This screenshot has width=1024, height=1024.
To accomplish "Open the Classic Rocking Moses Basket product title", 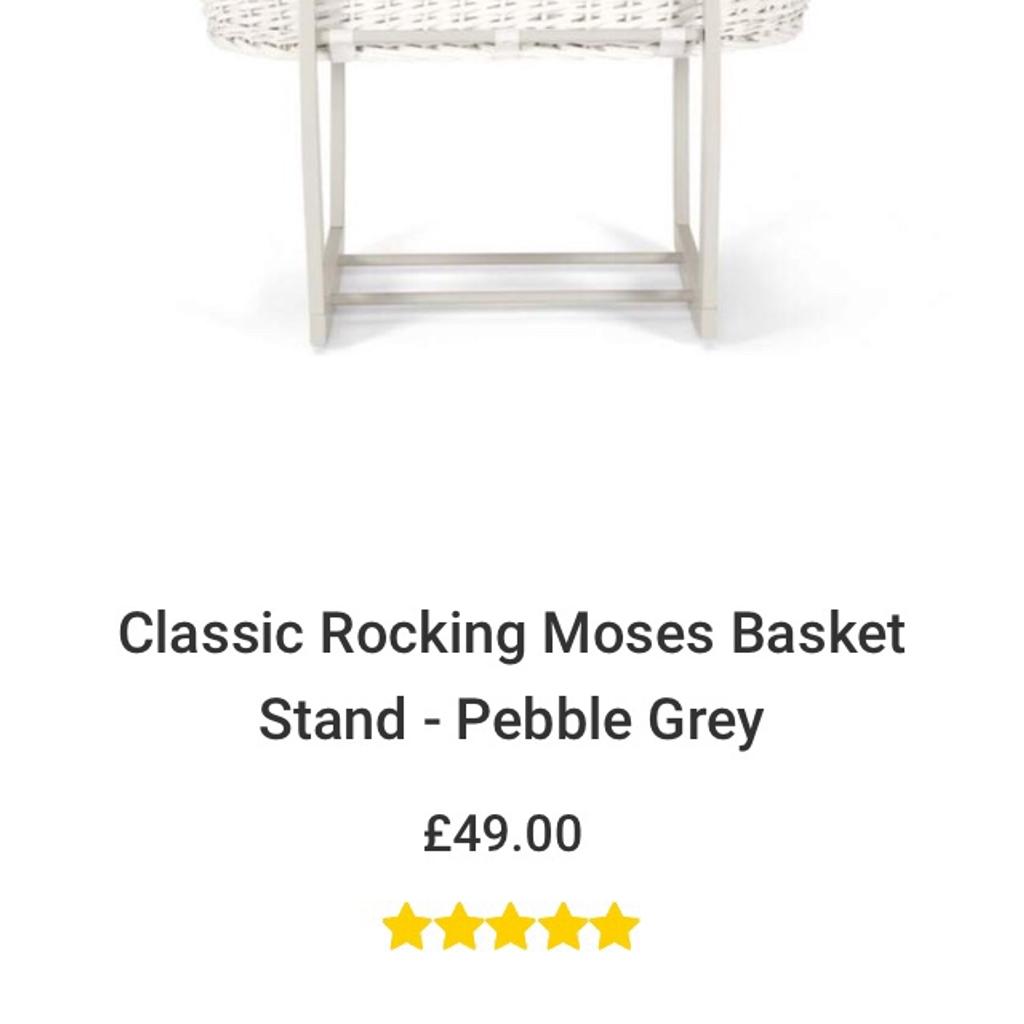I will [512, 634].
